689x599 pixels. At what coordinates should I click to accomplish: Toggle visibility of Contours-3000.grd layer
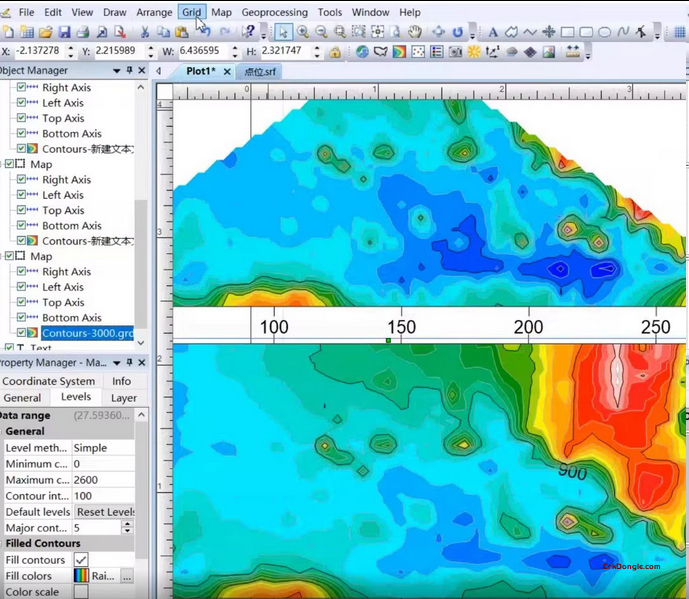[22, 333]
